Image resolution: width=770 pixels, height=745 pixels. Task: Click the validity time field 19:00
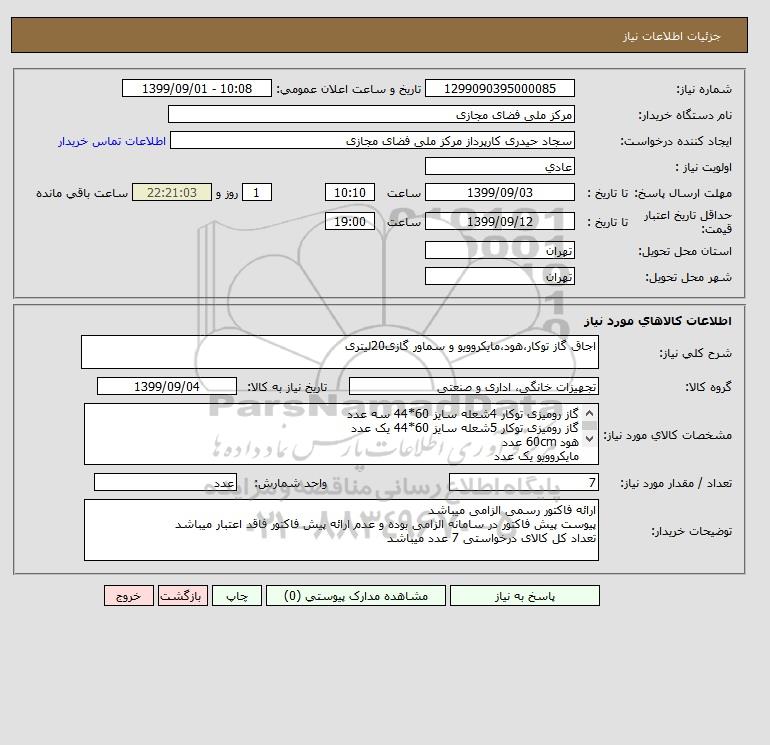[x=350, y=221]
